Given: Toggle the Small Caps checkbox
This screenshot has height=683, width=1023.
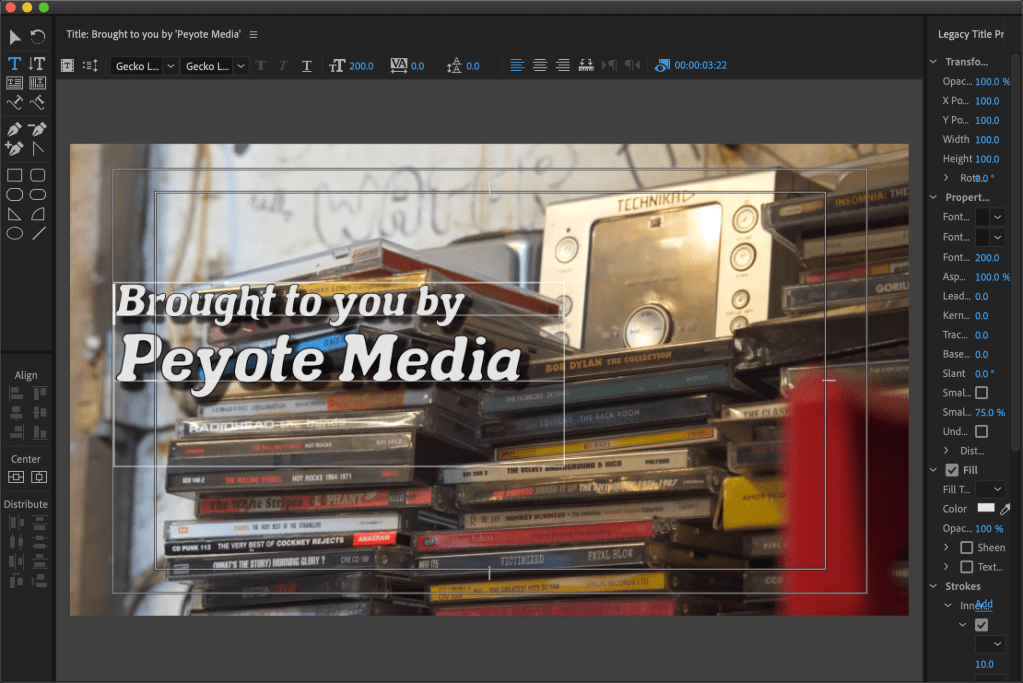Looking at the screenshot, I should [981, 393].
